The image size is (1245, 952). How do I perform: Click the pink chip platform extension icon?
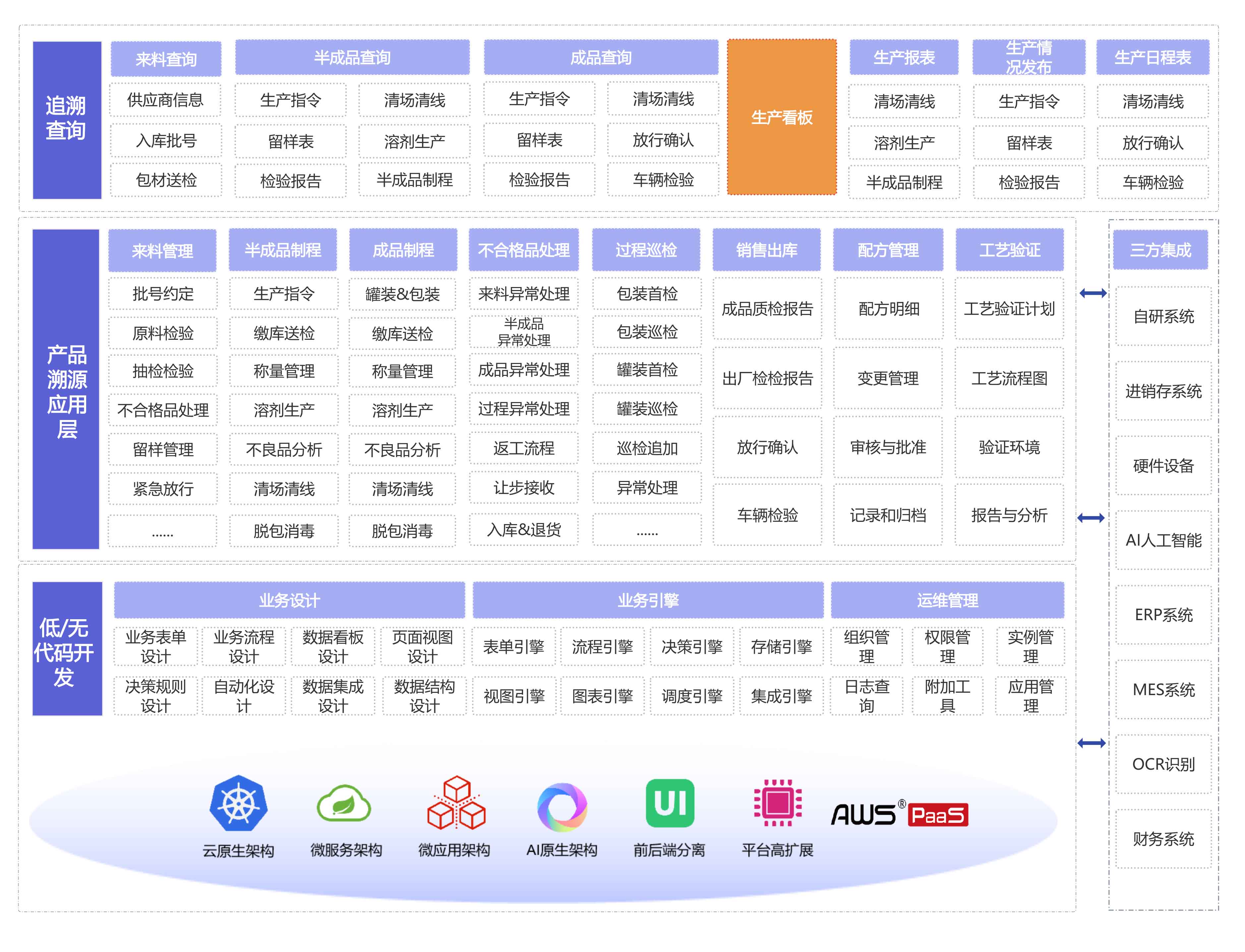coord(777,803)
